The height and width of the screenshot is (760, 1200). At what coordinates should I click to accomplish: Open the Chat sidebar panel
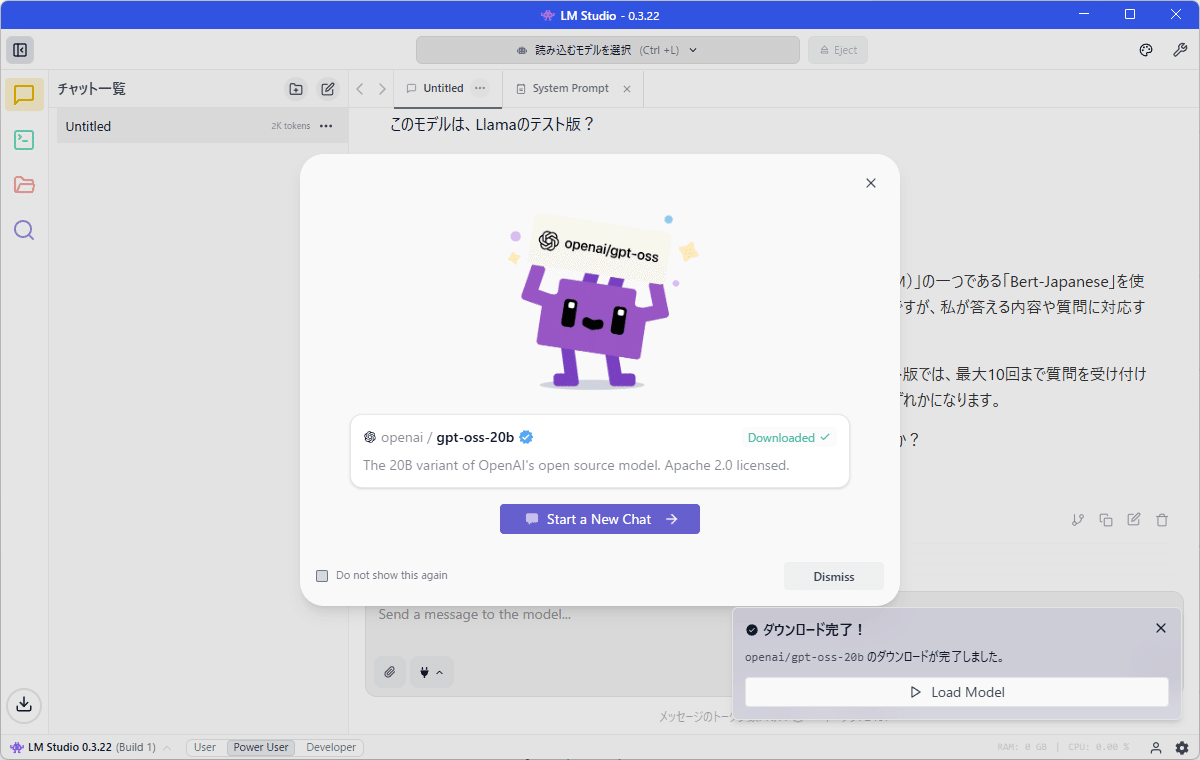[22, 94]
